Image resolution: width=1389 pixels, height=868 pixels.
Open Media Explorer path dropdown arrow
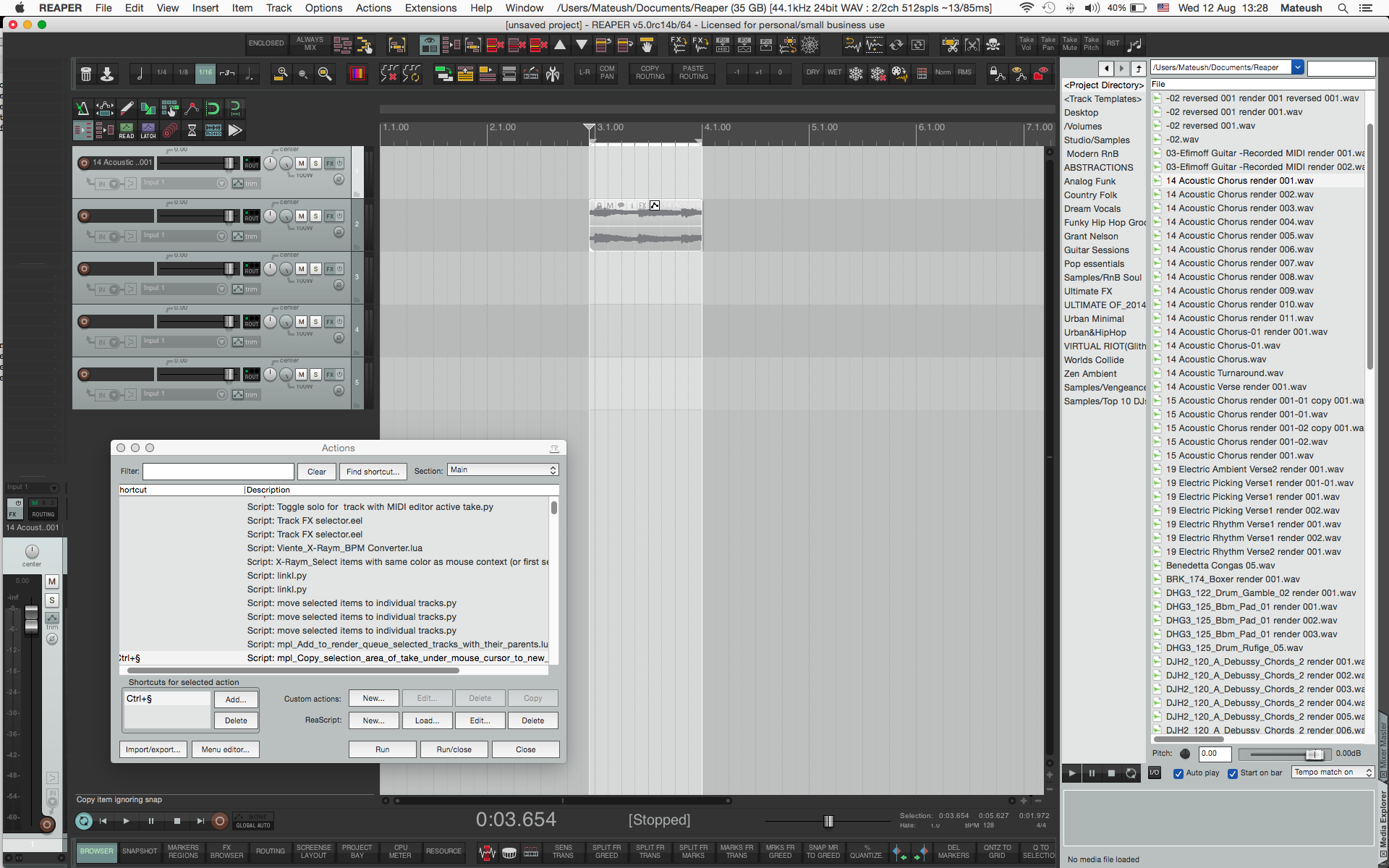(x=1298, y=67)
